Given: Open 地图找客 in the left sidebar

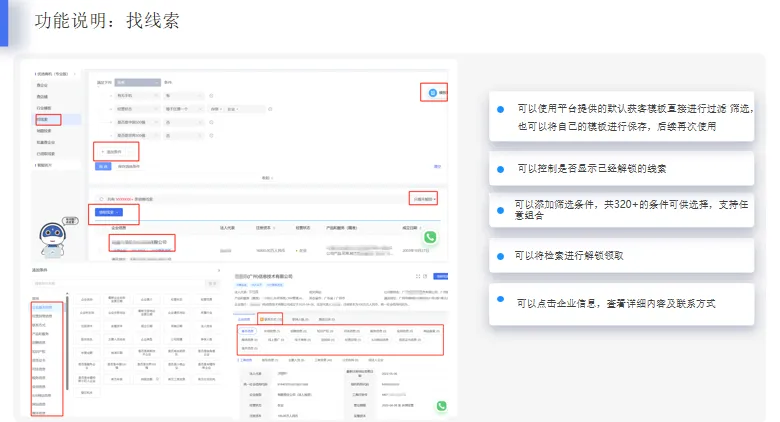Looking at the screenshot, I should tap(44, 131).
